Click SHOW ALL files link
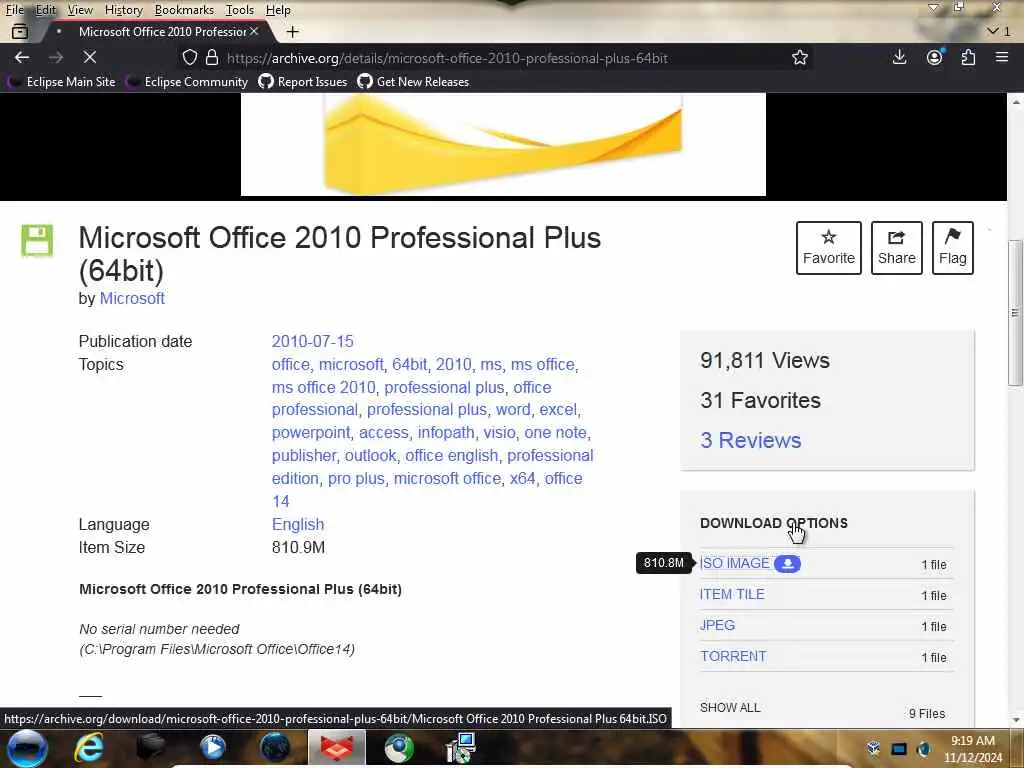1024x768 pixels. pos(730,707)
